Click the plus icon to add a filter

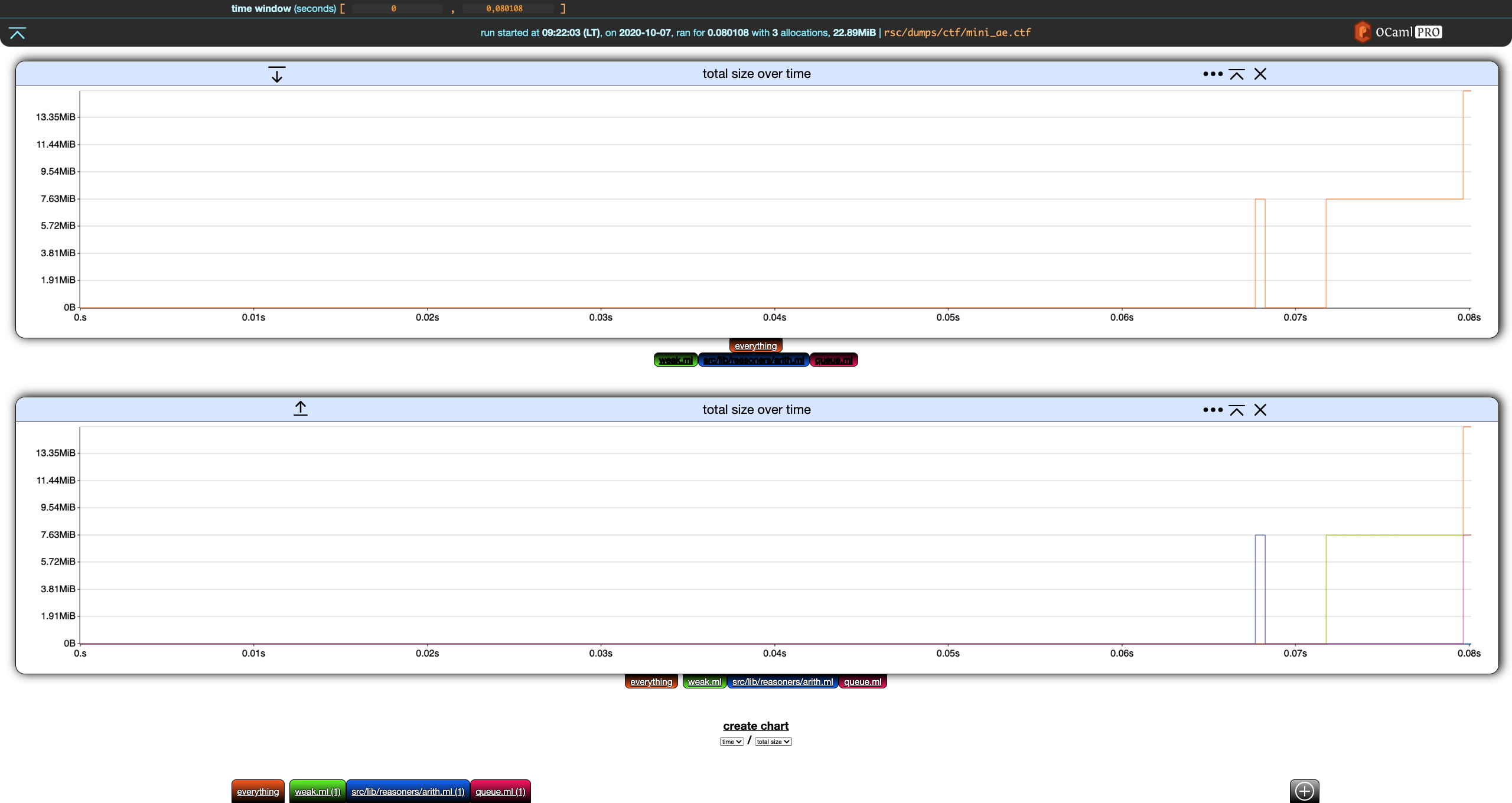1305,791
